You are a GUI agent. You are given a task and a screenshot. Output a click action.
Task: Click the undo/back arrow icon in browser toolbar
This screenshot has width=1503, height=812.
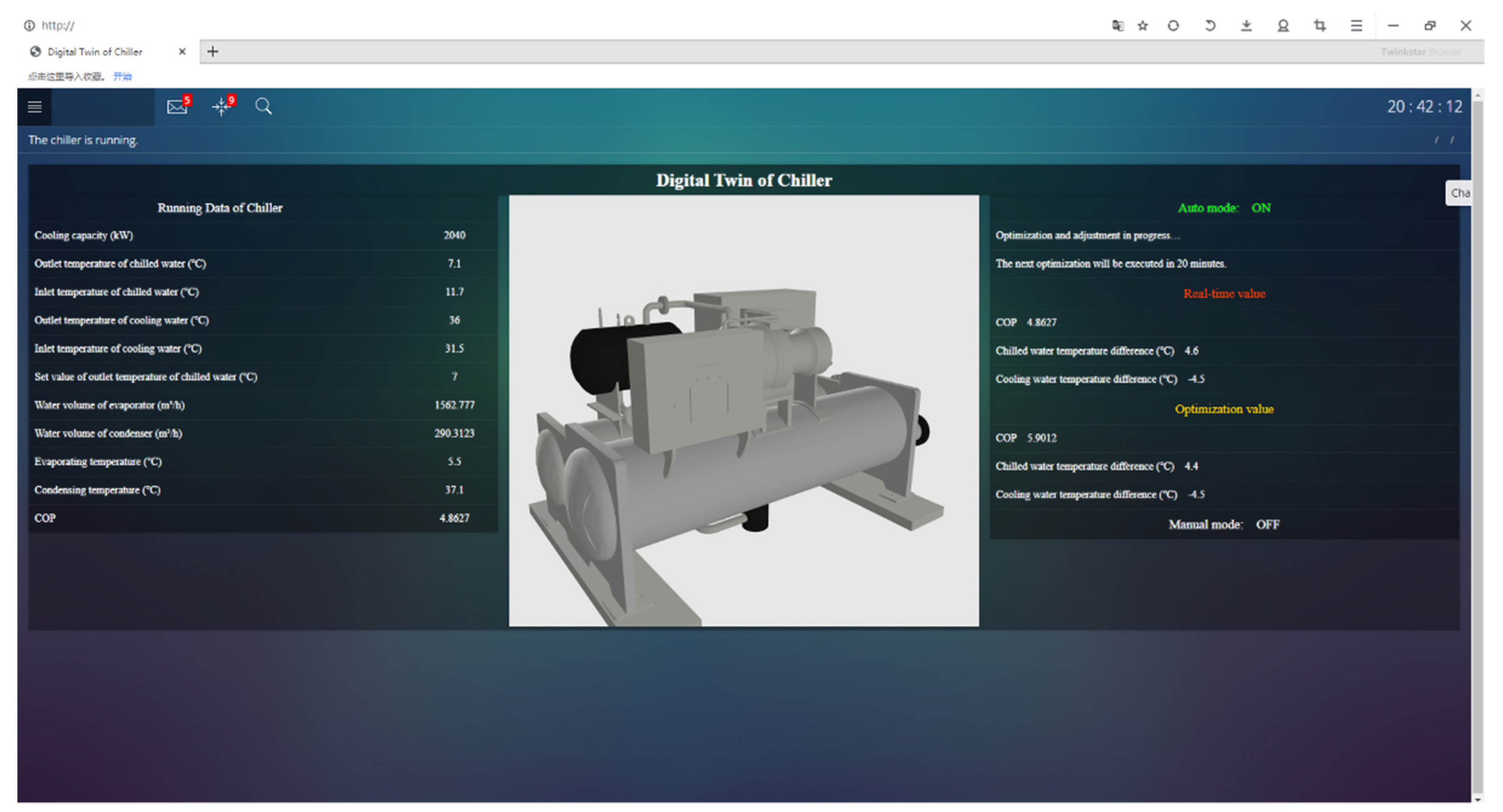(1210, 26)
